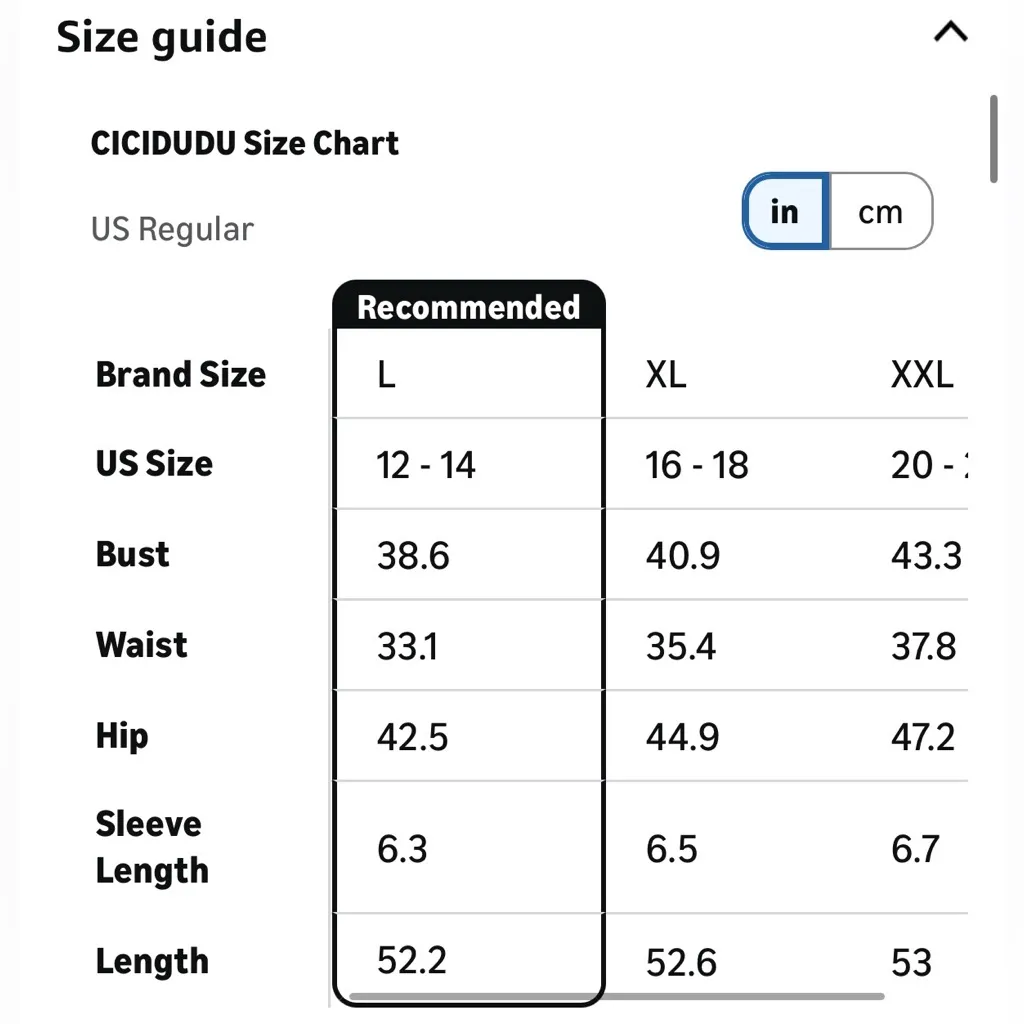
Task: Select the Recommended column header
Action: pyautogui.click(x=468, y=307)
